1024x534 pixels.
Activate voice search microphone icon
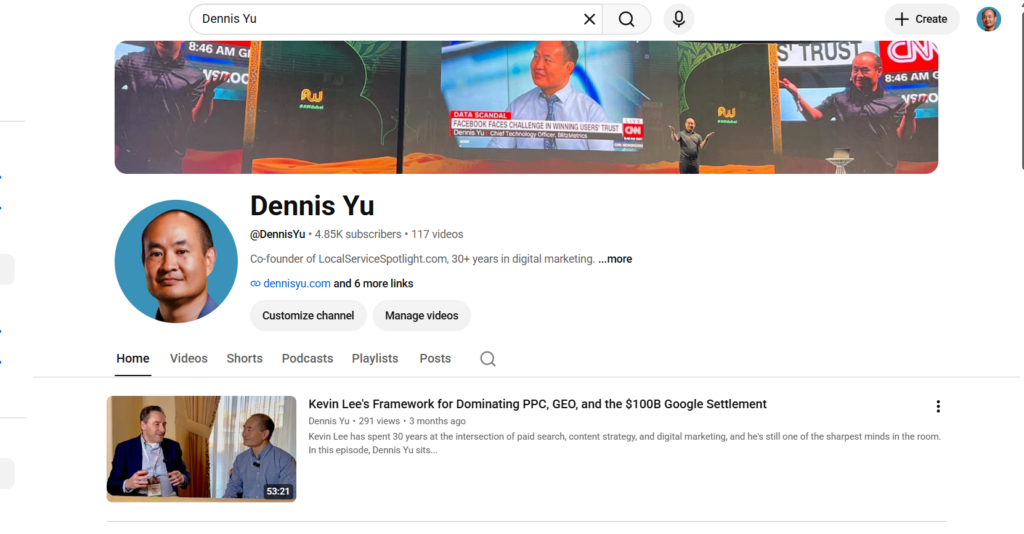pos(679,20)
